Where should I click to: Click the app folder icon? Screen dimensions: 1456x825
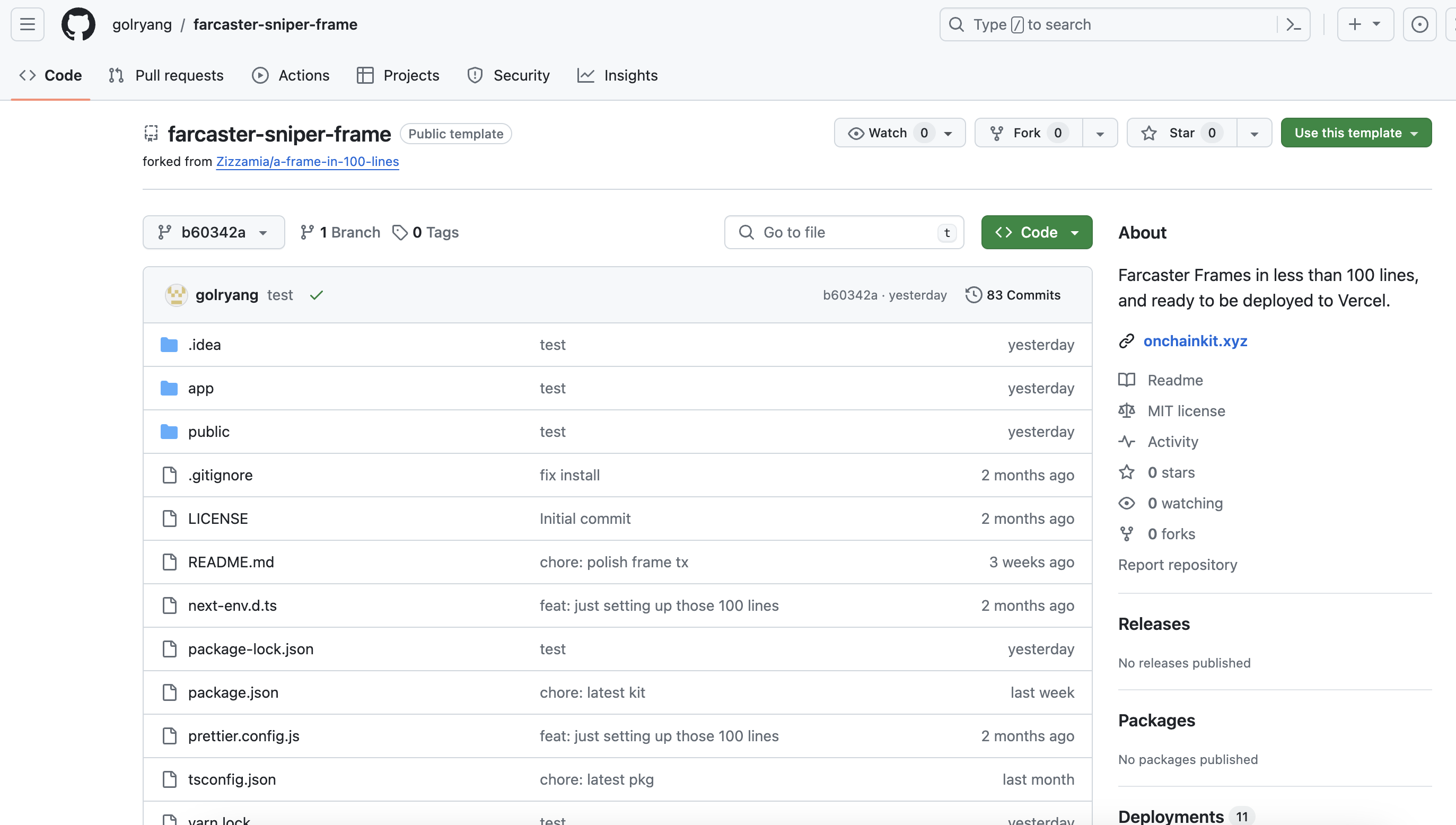click(169, 388)
